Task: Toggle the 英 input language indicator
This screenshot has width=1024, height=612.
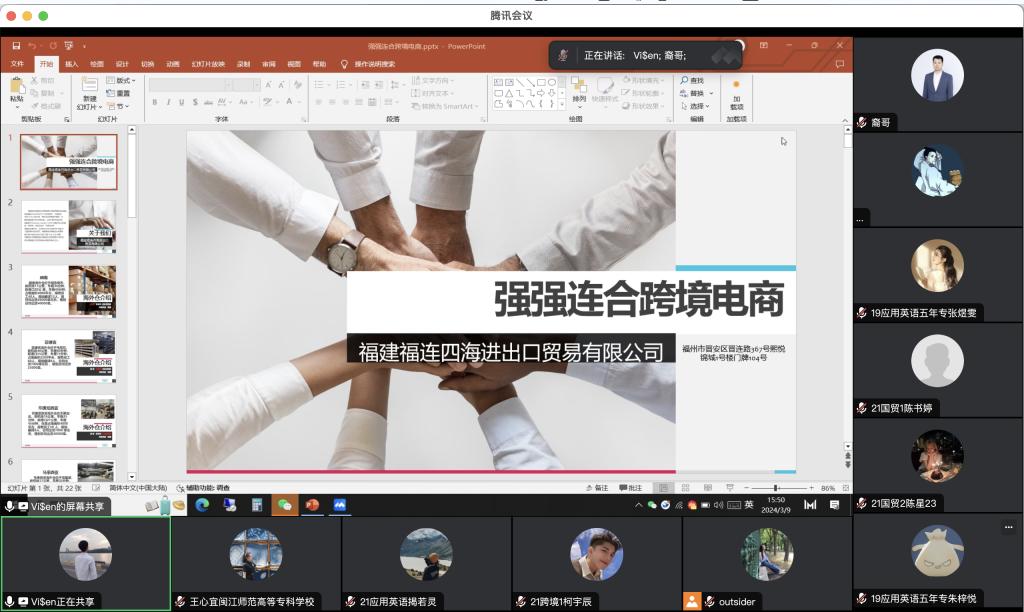Action: point(749,505)
